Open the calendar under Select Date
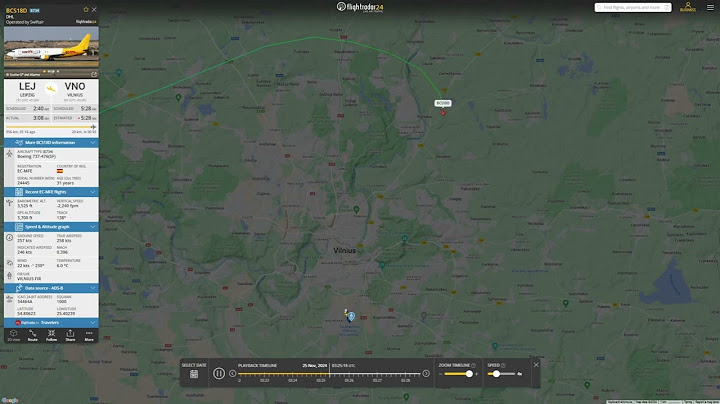 (x=194, y=374)
